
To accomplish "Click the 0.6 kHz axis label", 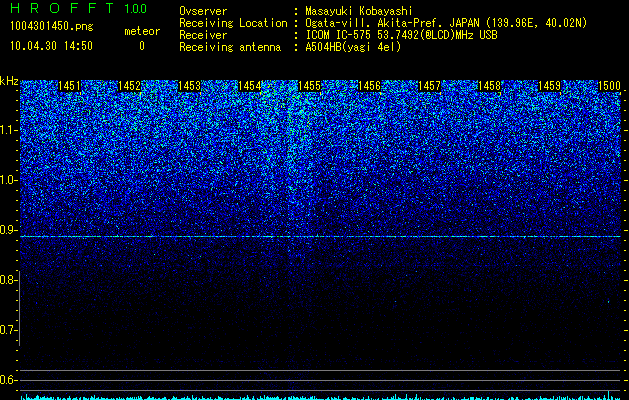I will pos(8,380).
